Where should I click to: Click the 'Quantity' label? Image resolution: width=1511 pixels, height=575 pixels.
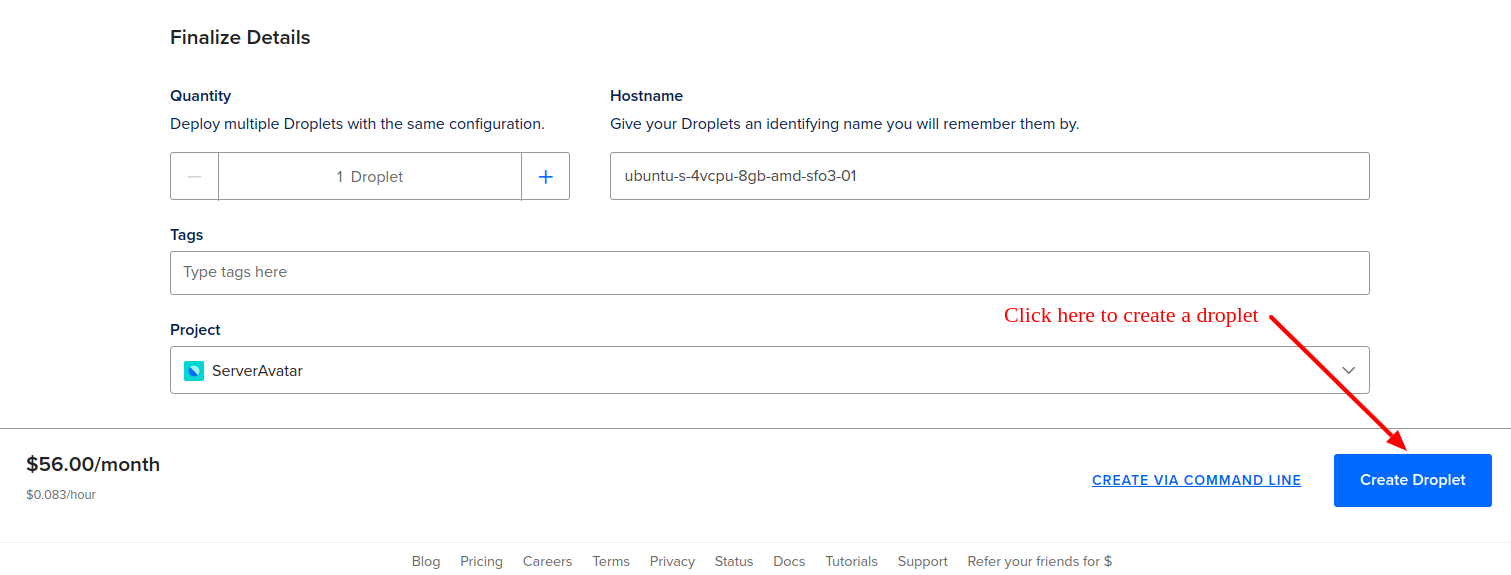(200, 96)
